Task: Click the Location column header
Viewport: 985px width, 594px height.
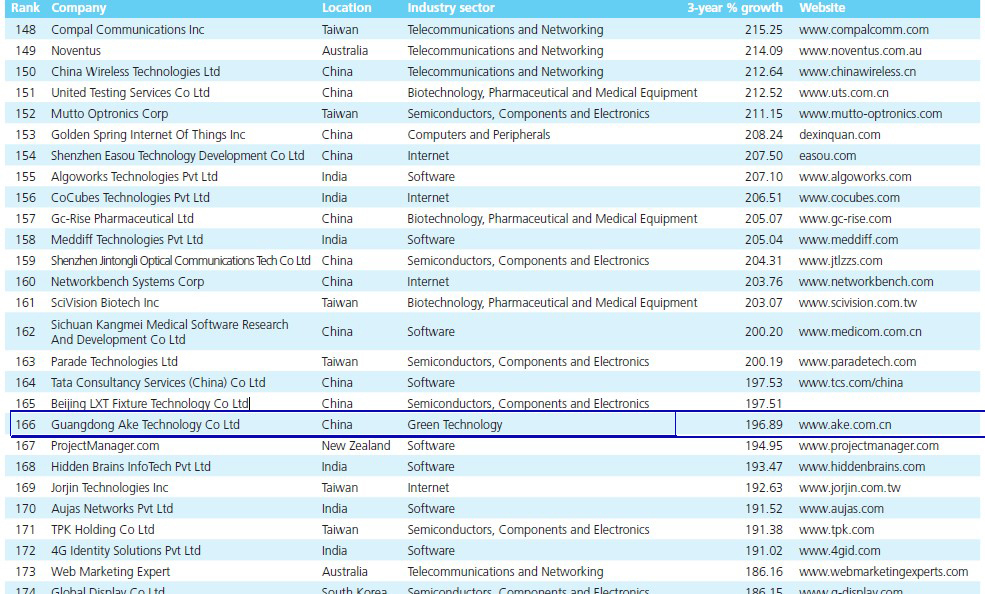Action: click(x=347, y=8)
